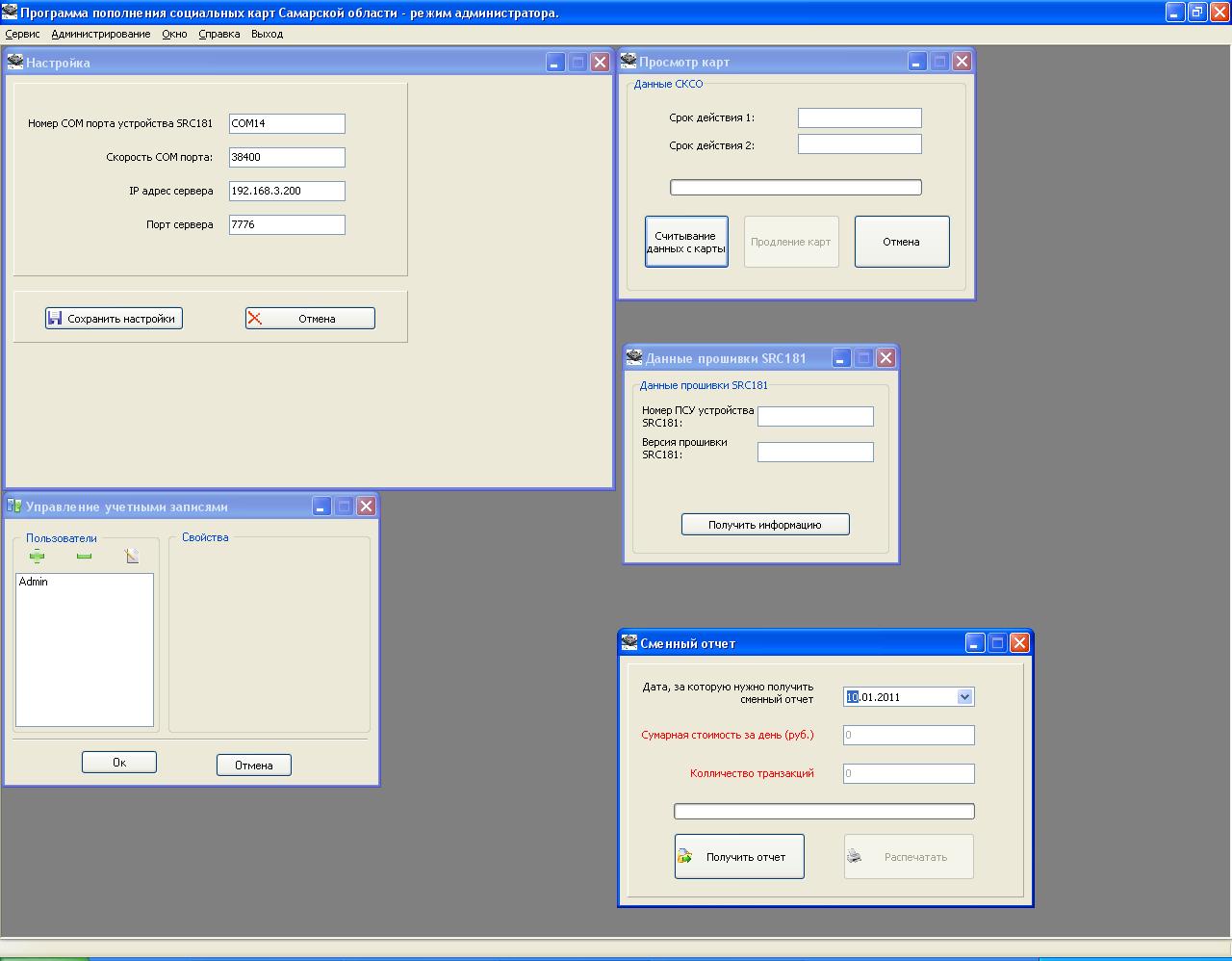
Task: Click the Пользователи group label
Action: pyautogui.click(x=62, y=538)
